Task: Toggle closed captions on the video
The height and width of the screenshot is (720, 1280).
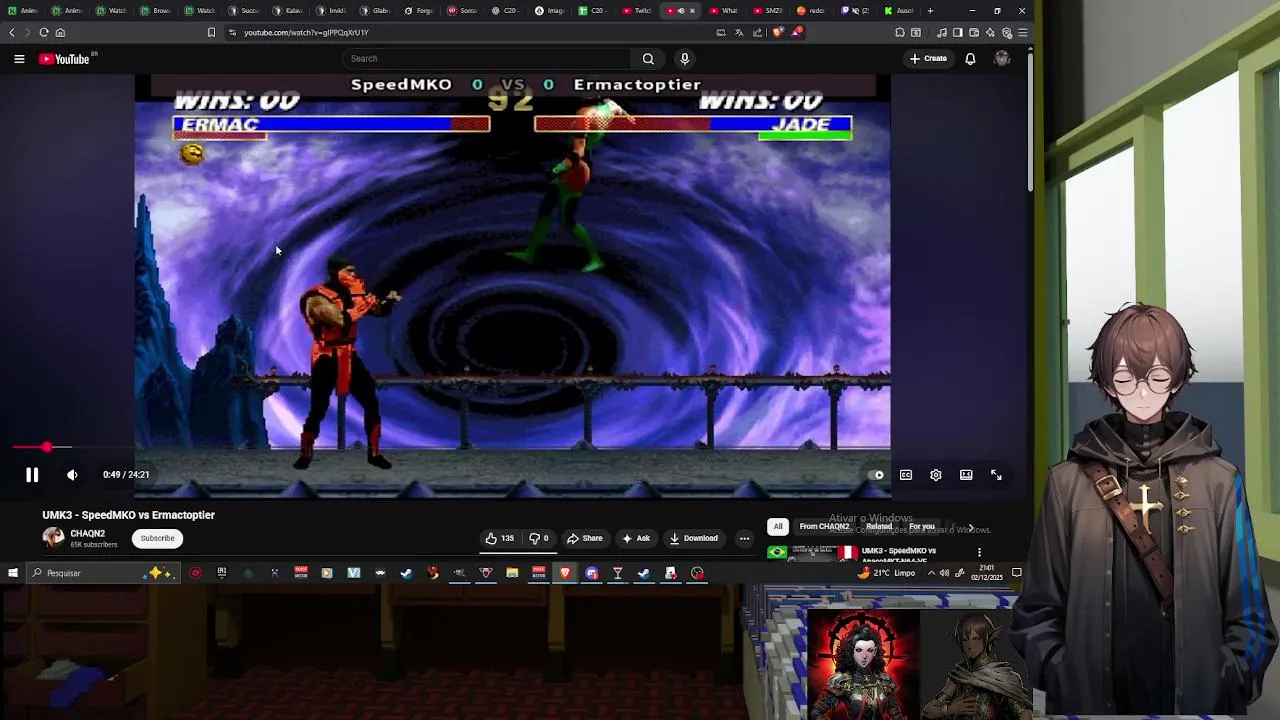Action: [x=906, y=475]
